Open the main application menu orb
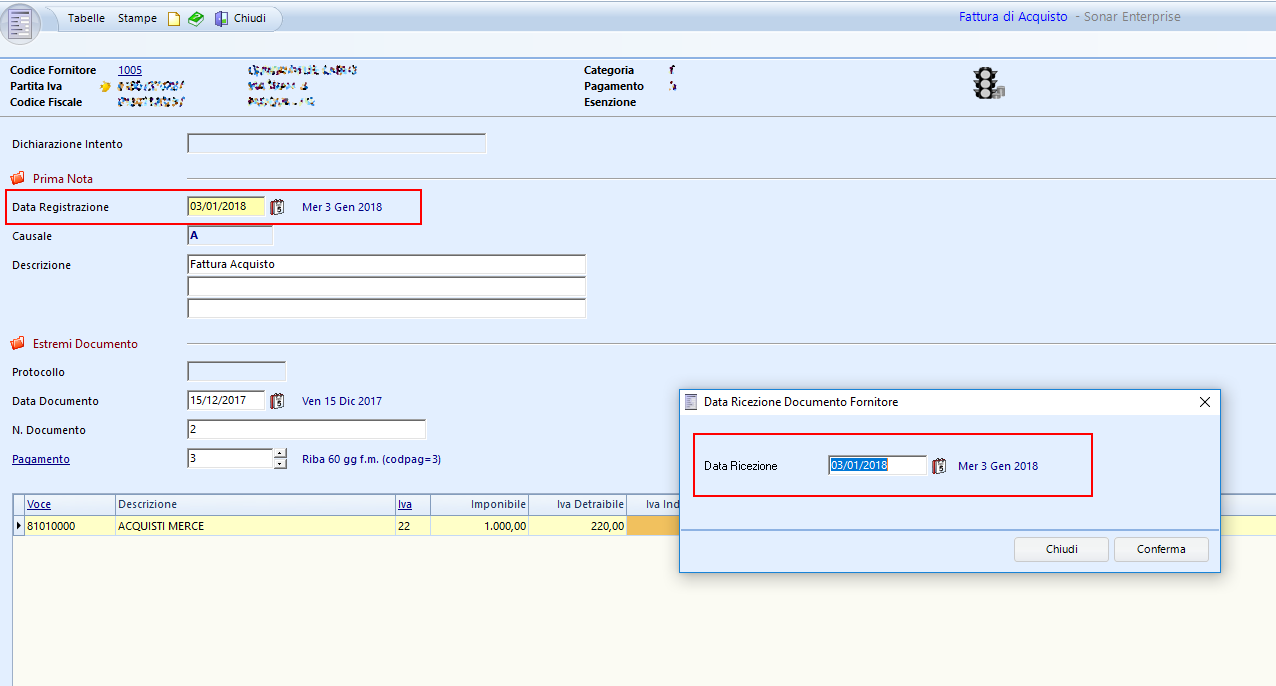Screen dimensions: 1276x686 [x=21, y=23]
